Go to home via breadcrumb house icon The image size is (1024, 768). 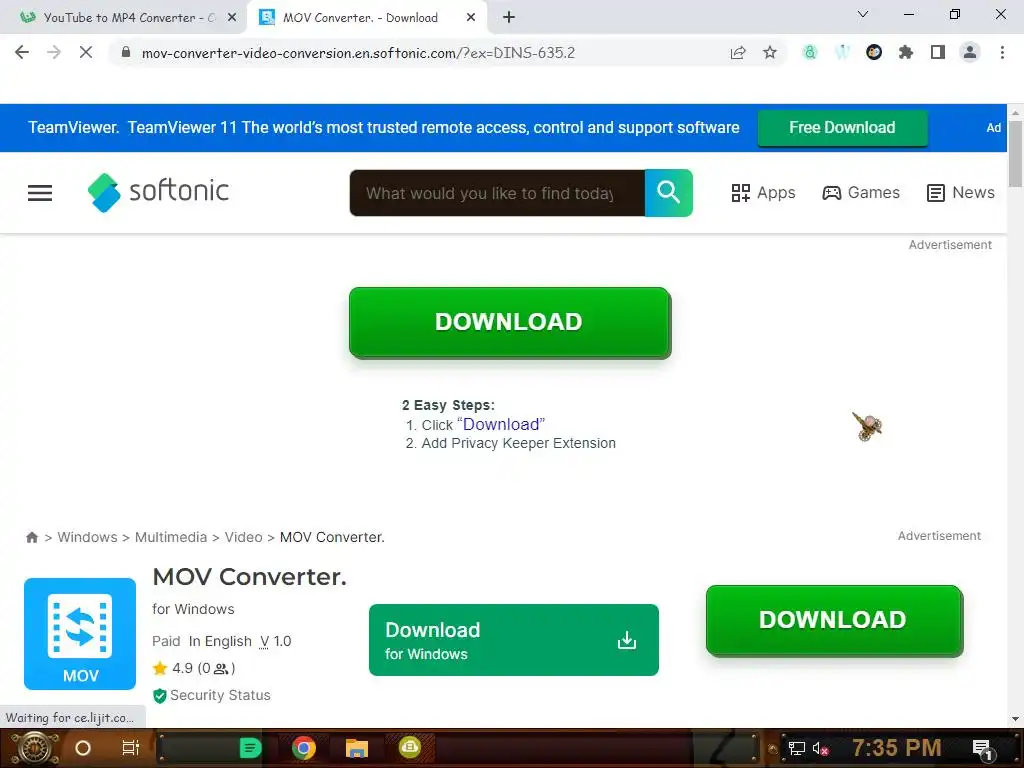32,537
